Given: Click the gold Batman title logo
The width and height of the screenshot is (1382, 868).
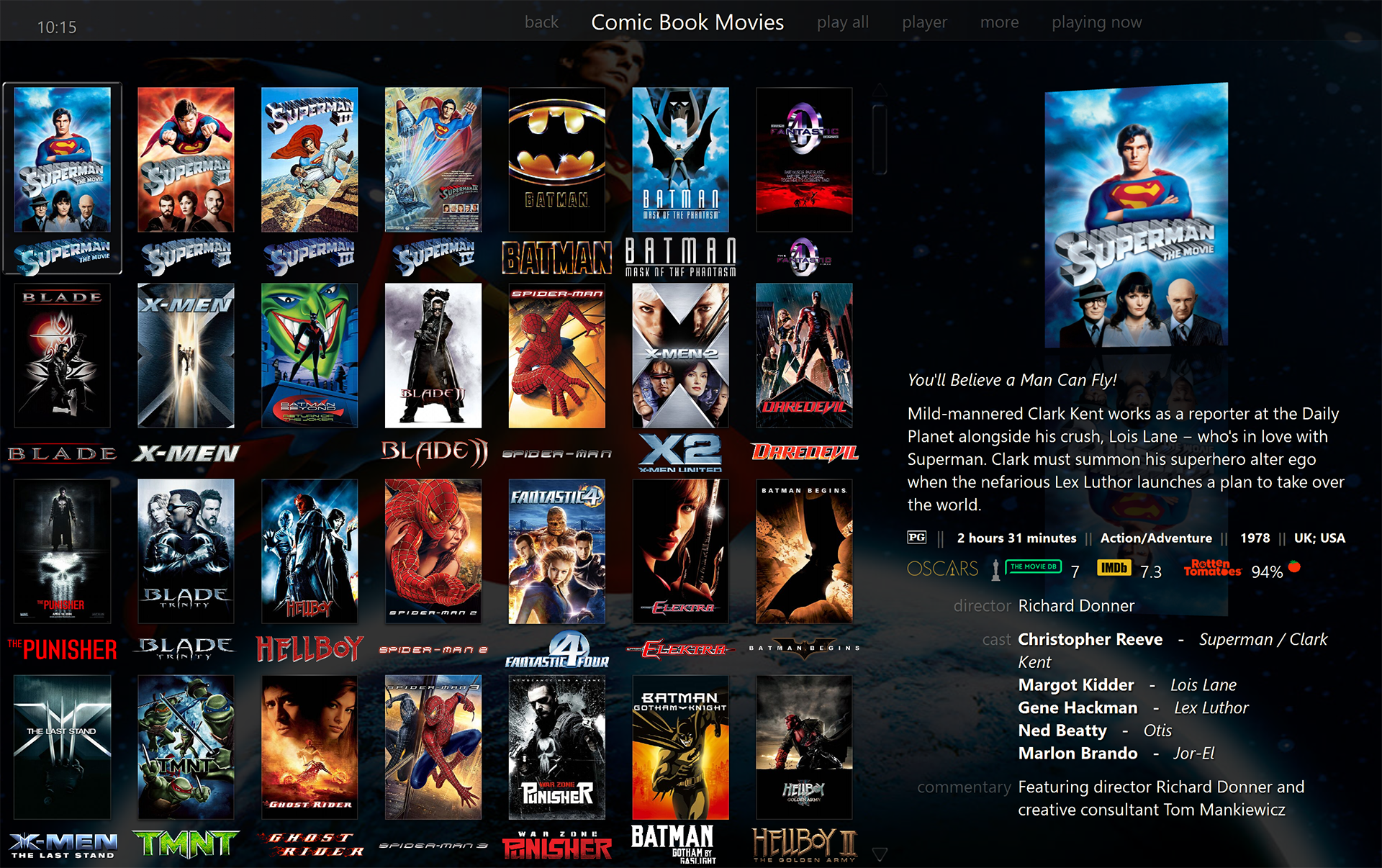Looking at the screenshot, I should (557, 258).
